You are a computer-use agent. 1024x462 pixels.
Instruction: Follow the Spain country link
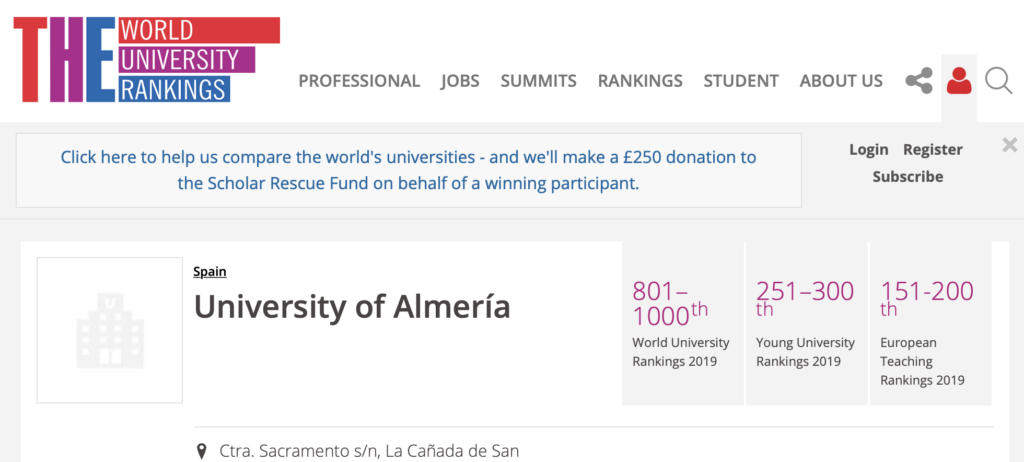[210, 271]
